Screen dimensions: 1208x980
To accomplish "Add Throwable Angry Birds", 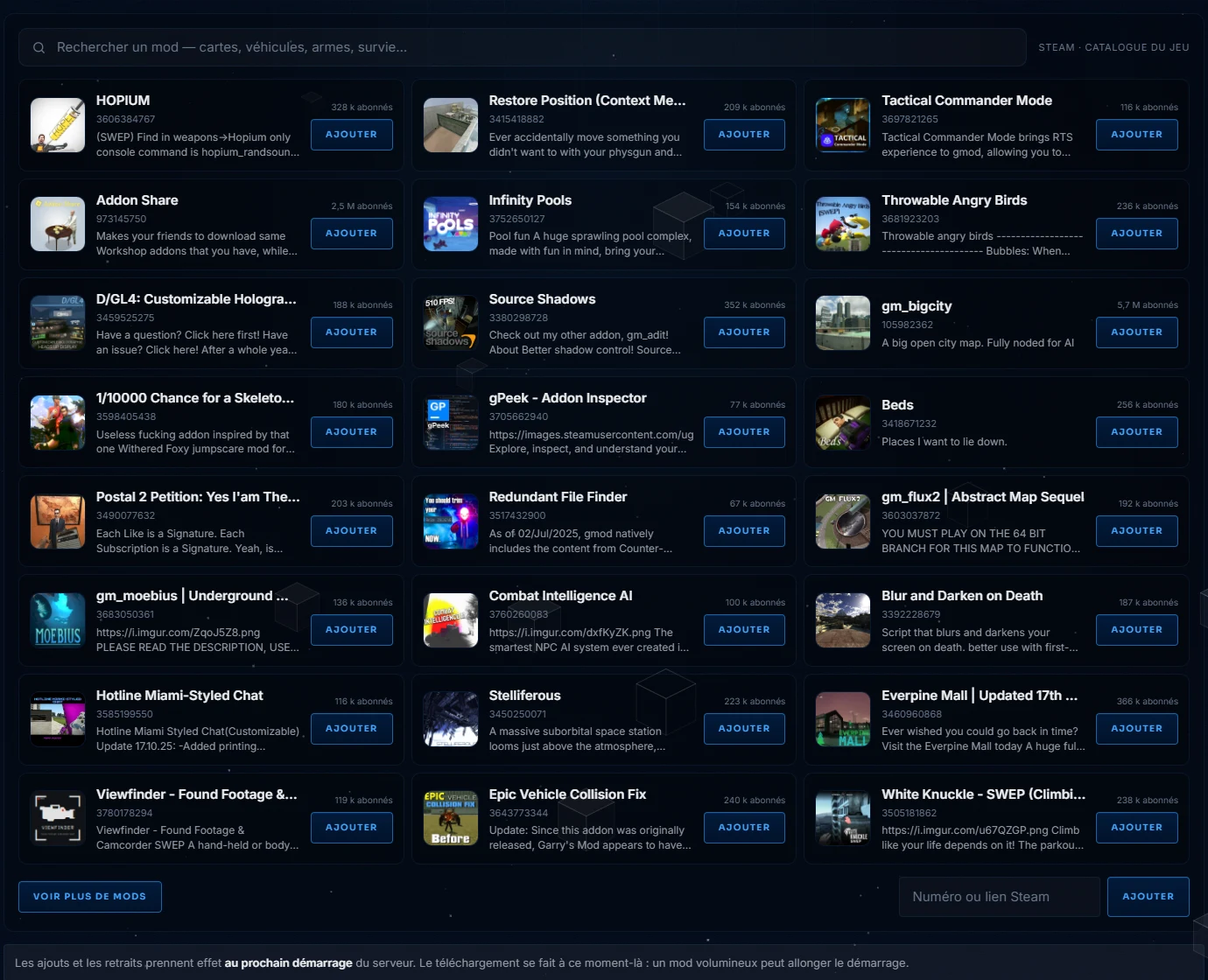I will point(1136,234).
